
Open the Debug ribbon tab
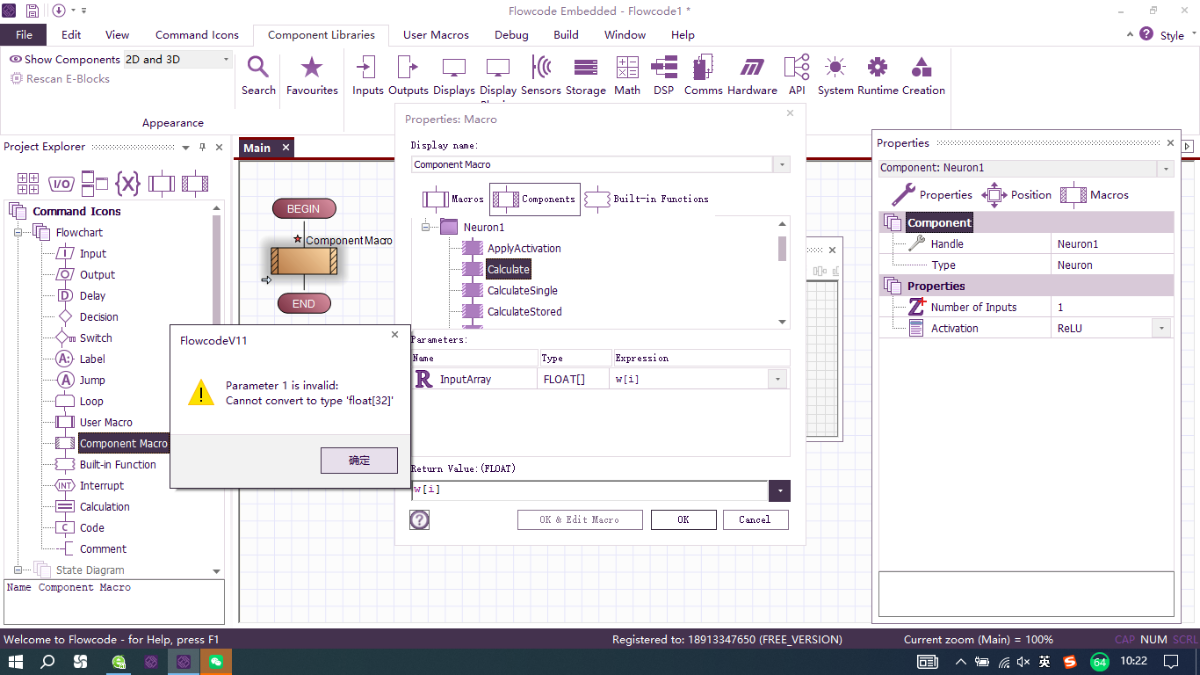tap(511, 35)
